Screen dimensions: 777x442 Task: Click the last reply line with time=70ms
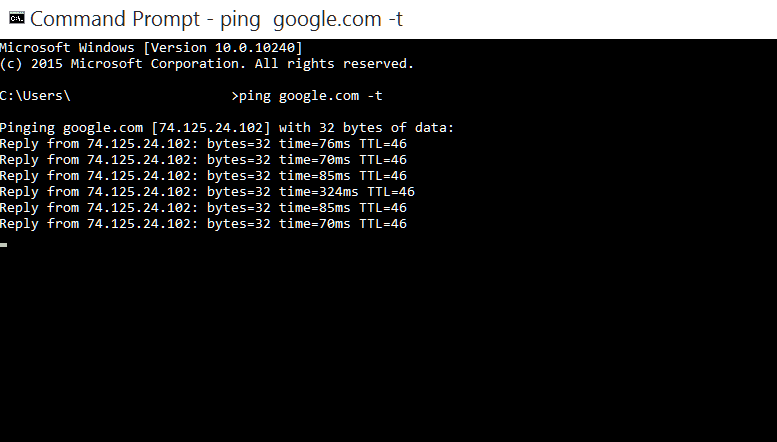click(203, 224)
